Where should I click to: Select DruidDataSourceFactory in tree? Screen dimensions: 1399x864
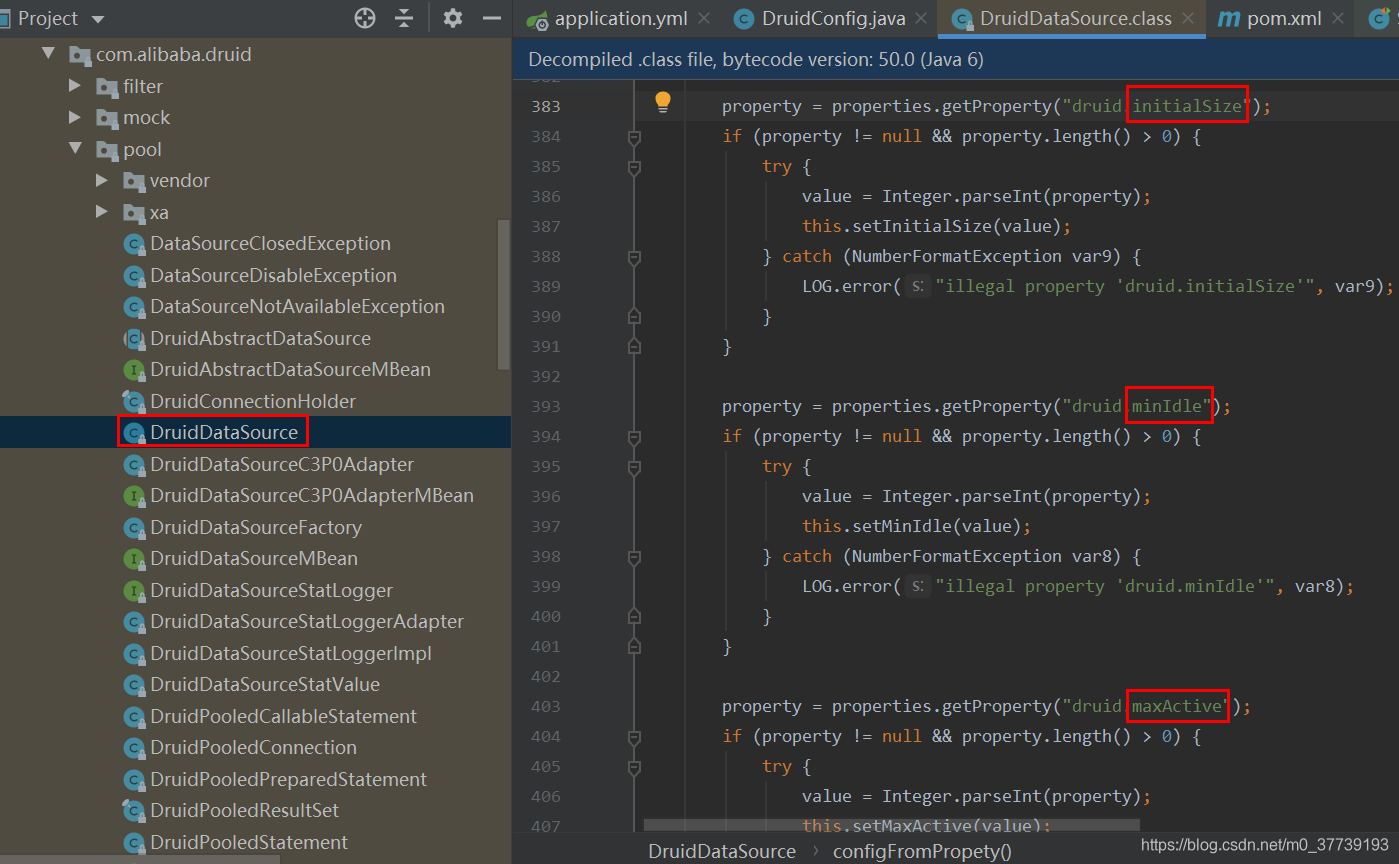256,527
